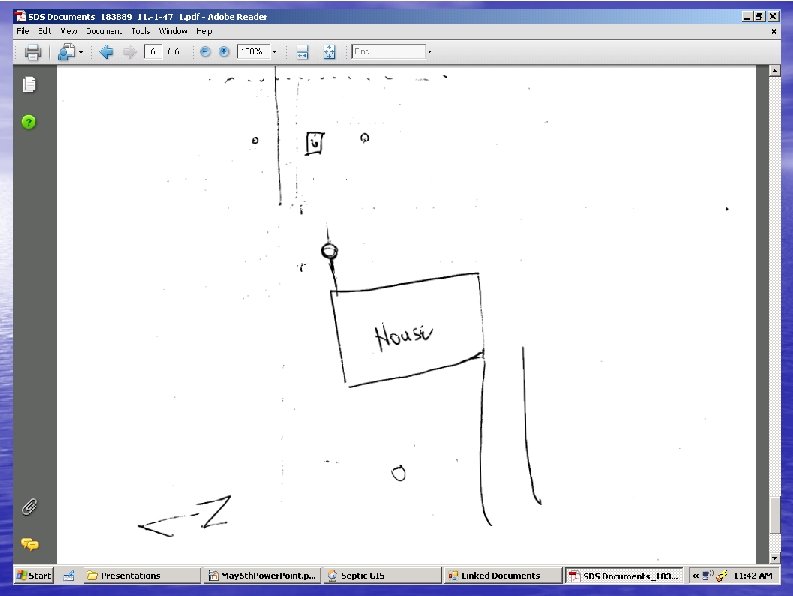Open the zoom level dropdown arrow

pos(275,52)
